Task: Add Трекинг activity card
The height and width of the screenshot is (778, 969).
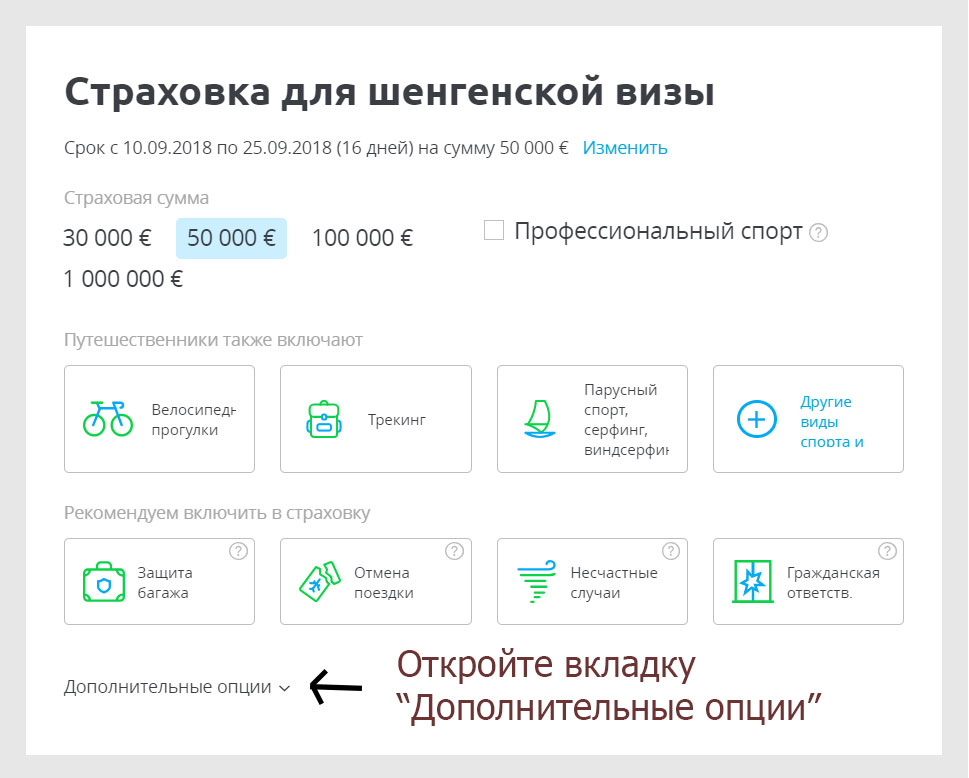Action: click(376, 419)
